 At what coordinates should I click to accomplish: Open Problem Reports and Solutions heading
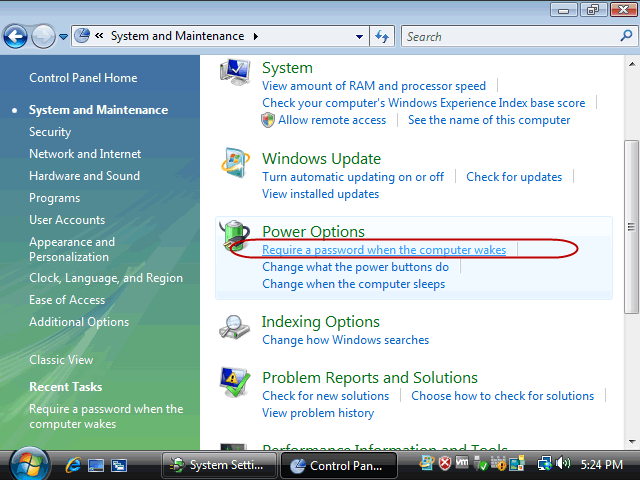click(x=370, y=378)
